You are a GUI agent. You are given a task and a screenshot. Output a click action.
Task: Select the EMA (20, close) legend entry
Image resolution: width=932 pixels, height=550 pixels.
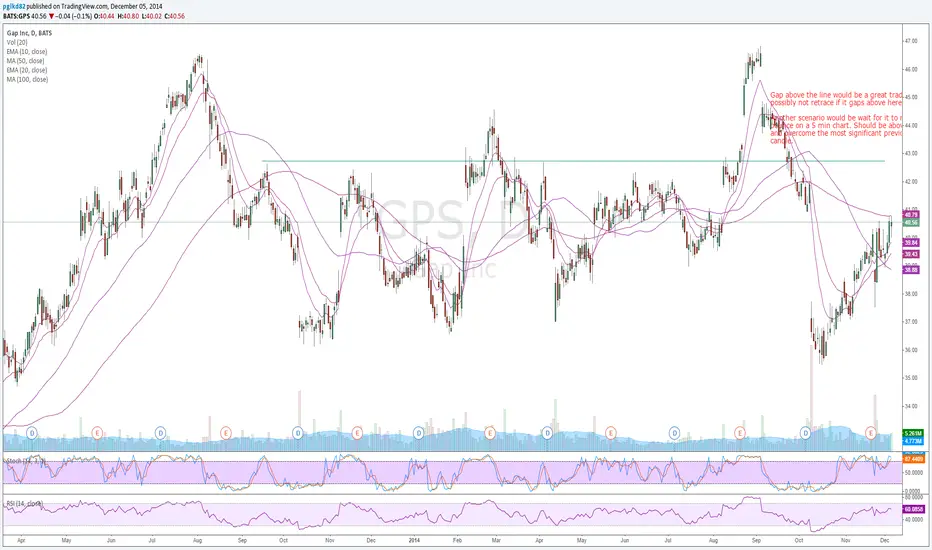coord(27,70)
